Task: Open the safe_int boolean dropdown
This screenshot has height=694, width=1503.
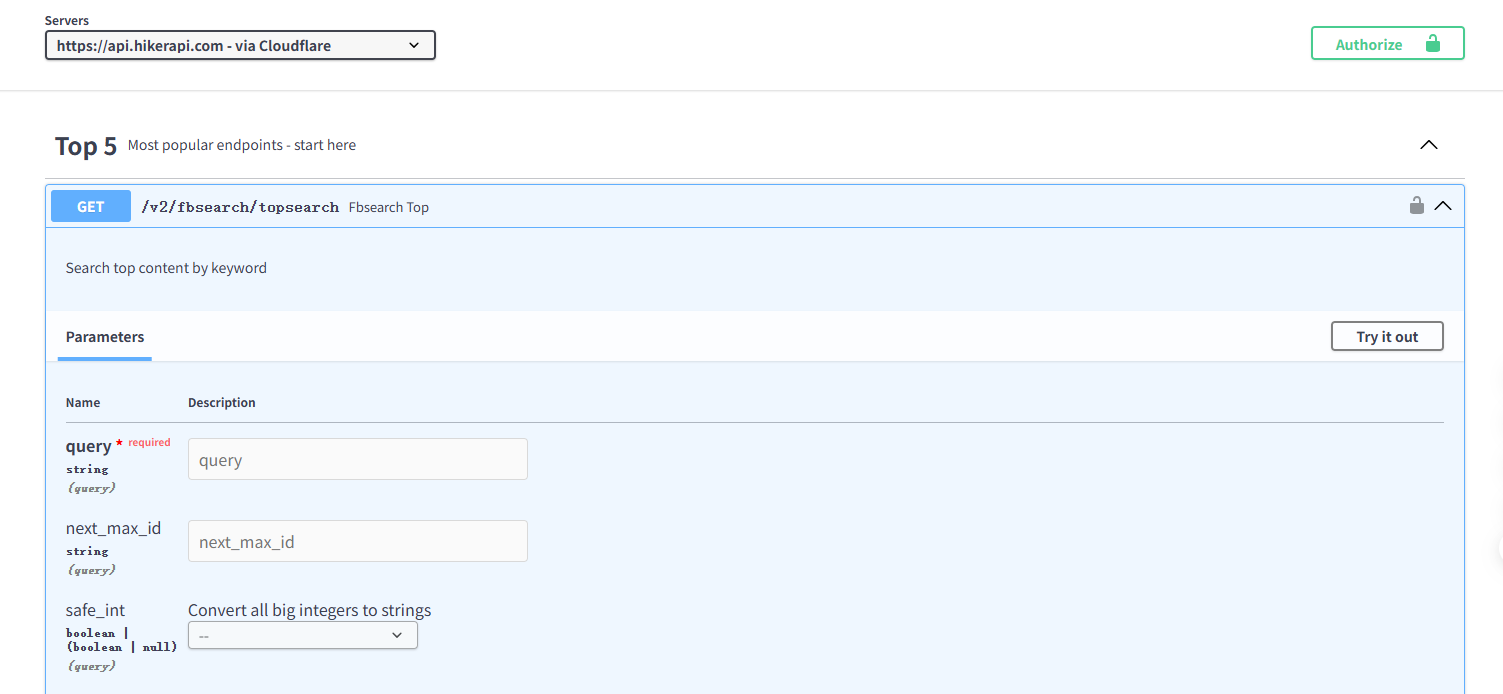Action: [303, 635]
